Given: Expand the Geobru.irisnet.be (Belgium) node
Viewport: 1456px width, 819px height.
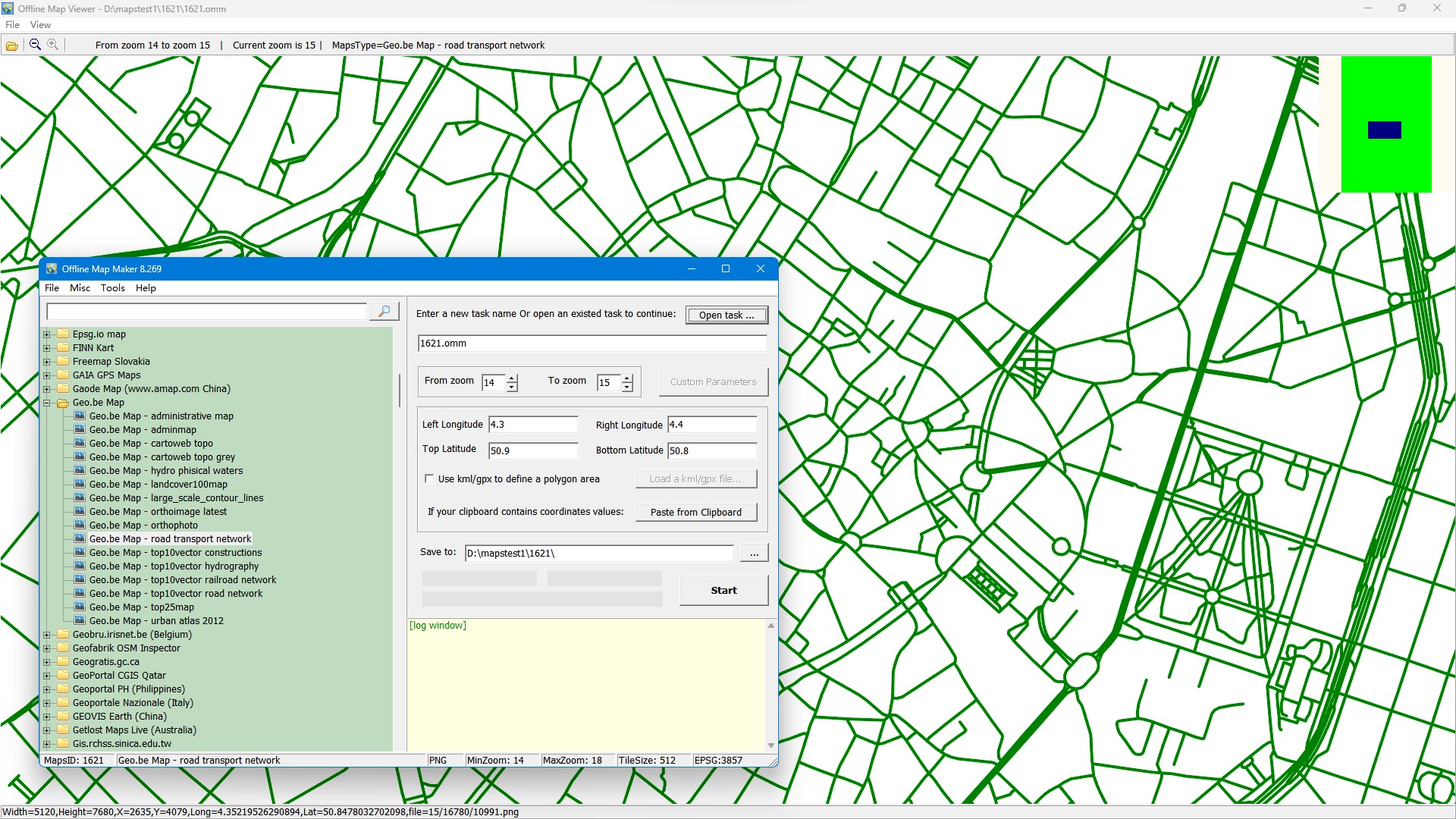Looking at the screenshot, I should 47,635.
